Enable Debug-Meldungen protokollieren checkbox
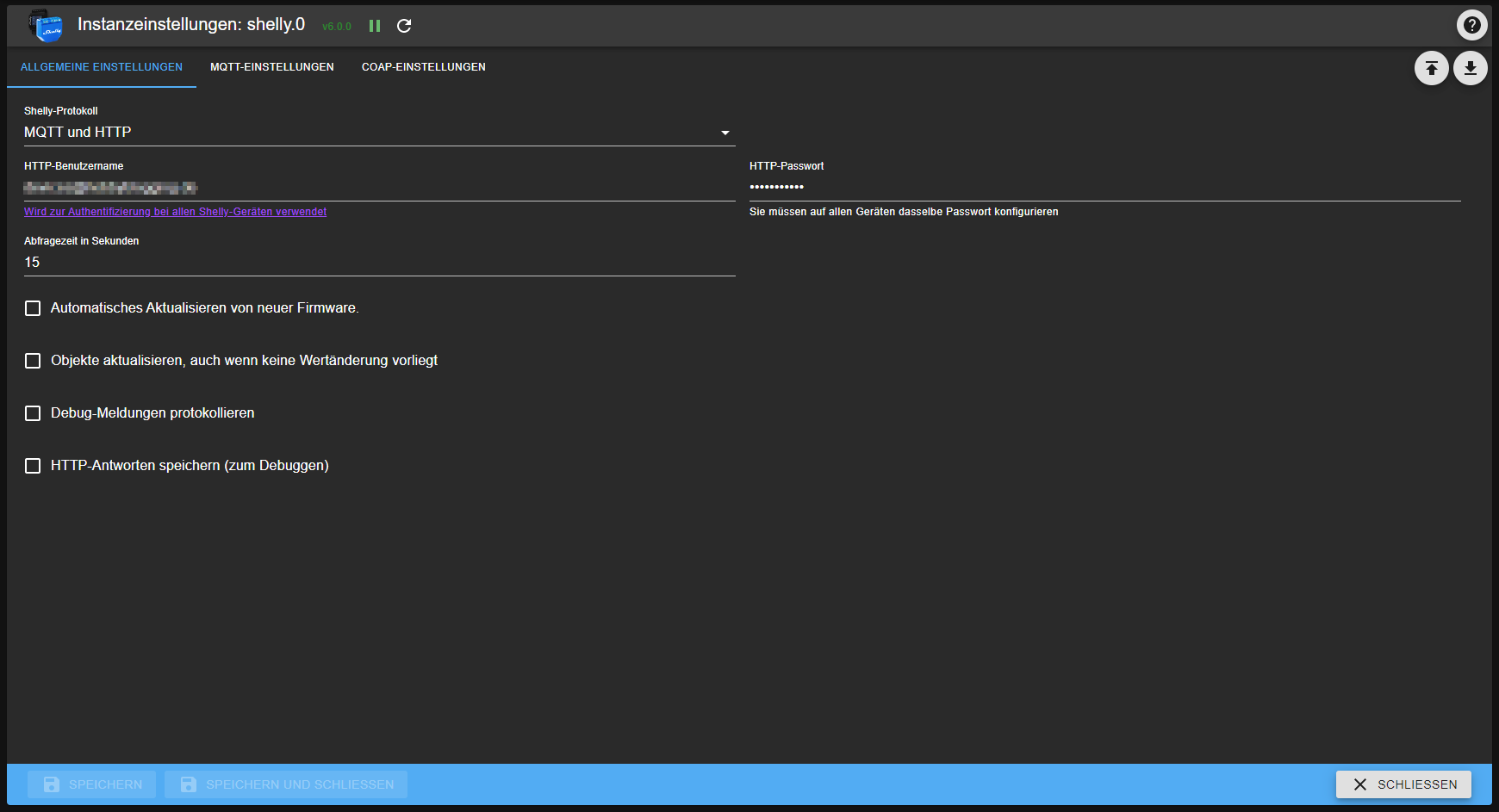 coord(33,413)
